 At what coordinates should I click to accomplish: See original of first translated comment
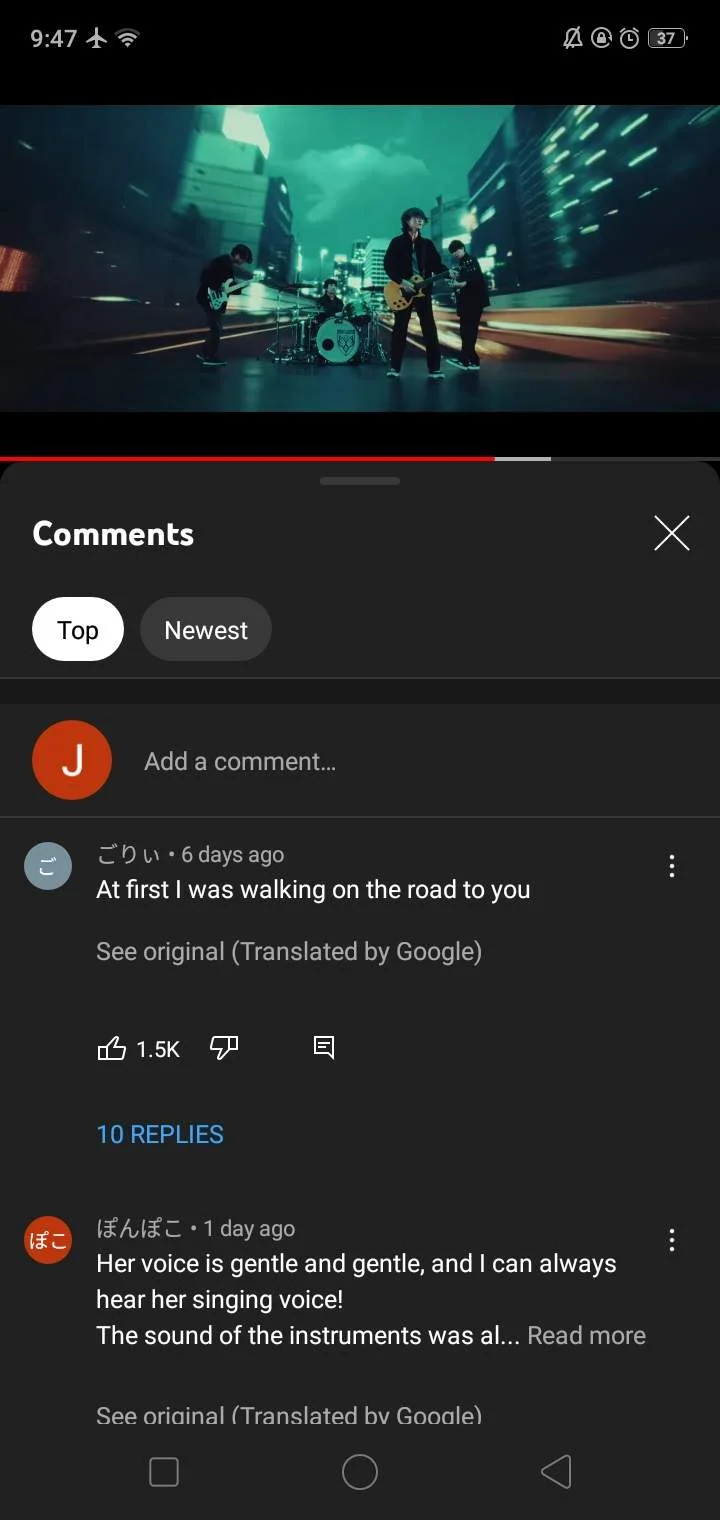[x=289, y=951]
